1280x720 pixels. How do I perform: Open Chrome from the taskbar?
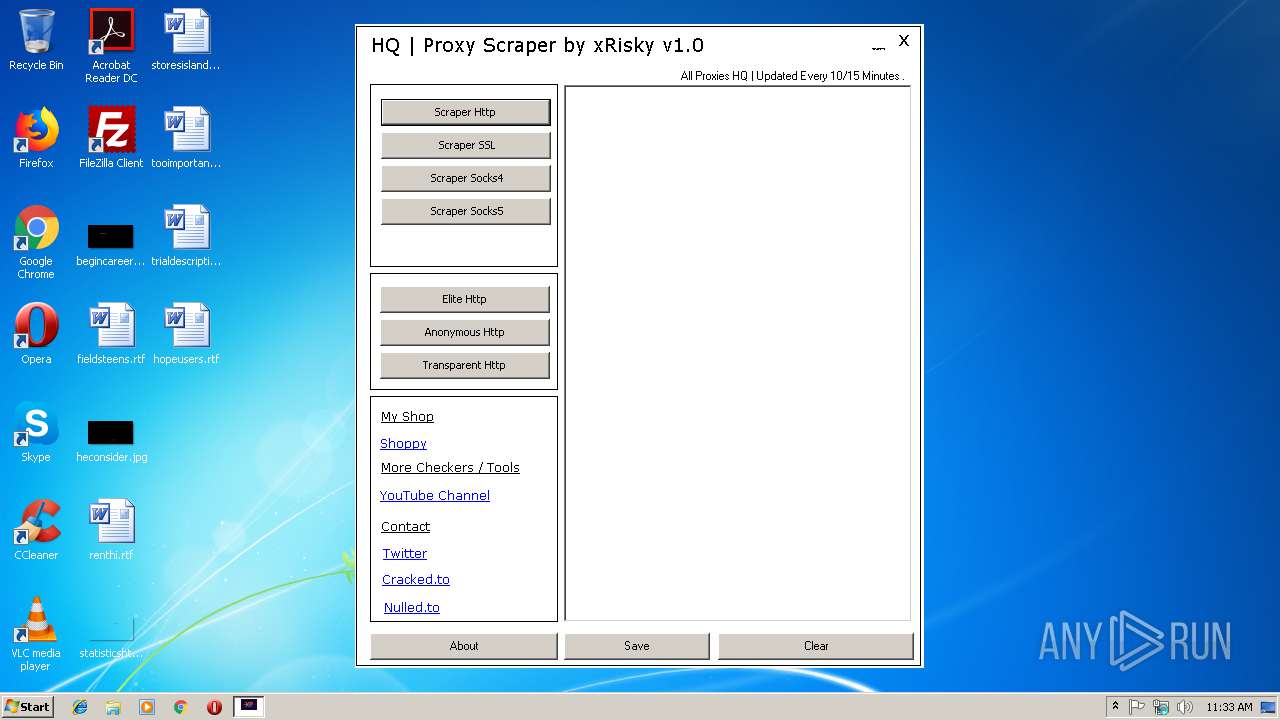(x=180, y=707)
